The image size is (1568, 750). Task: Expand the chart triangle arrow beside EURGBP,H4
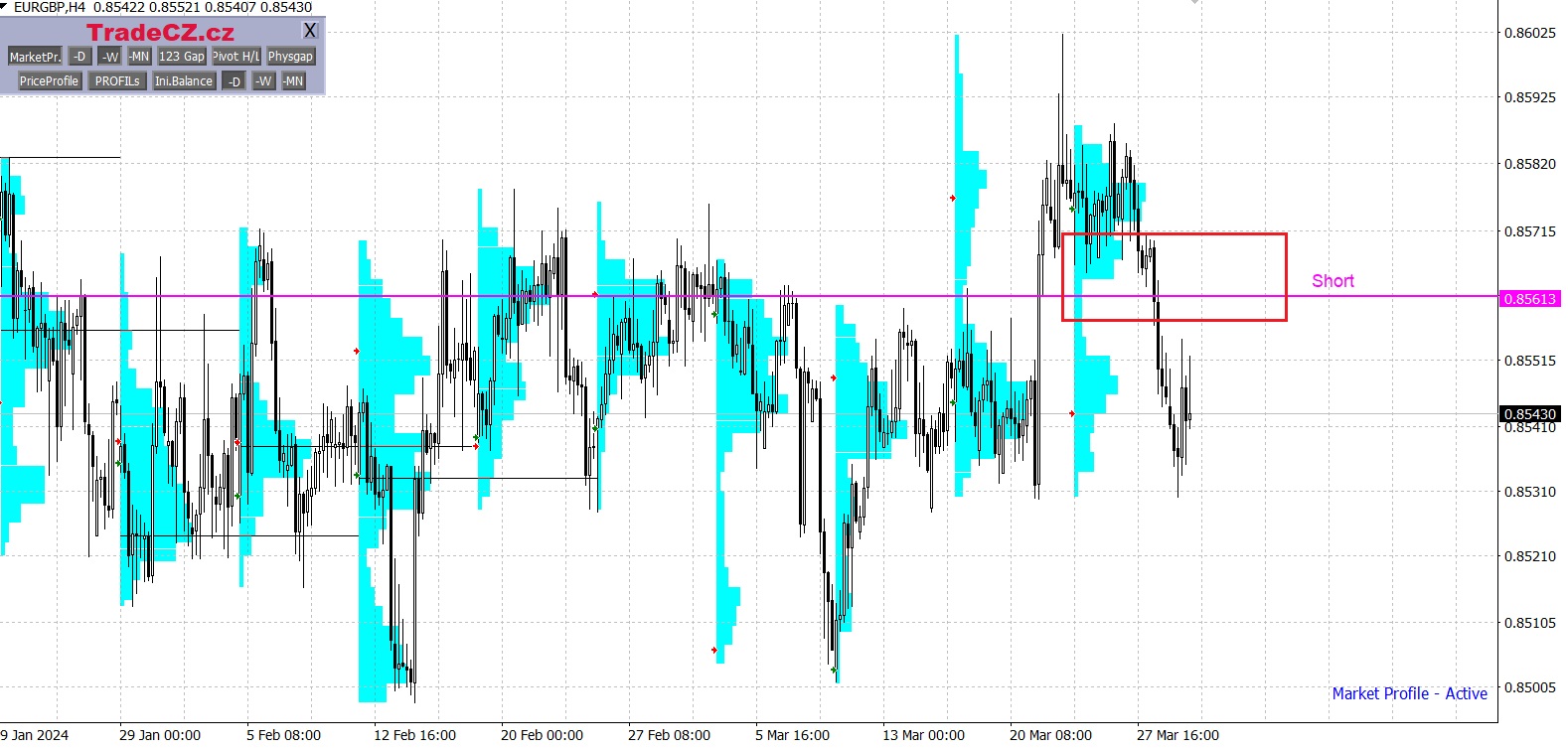click(5, 7)
